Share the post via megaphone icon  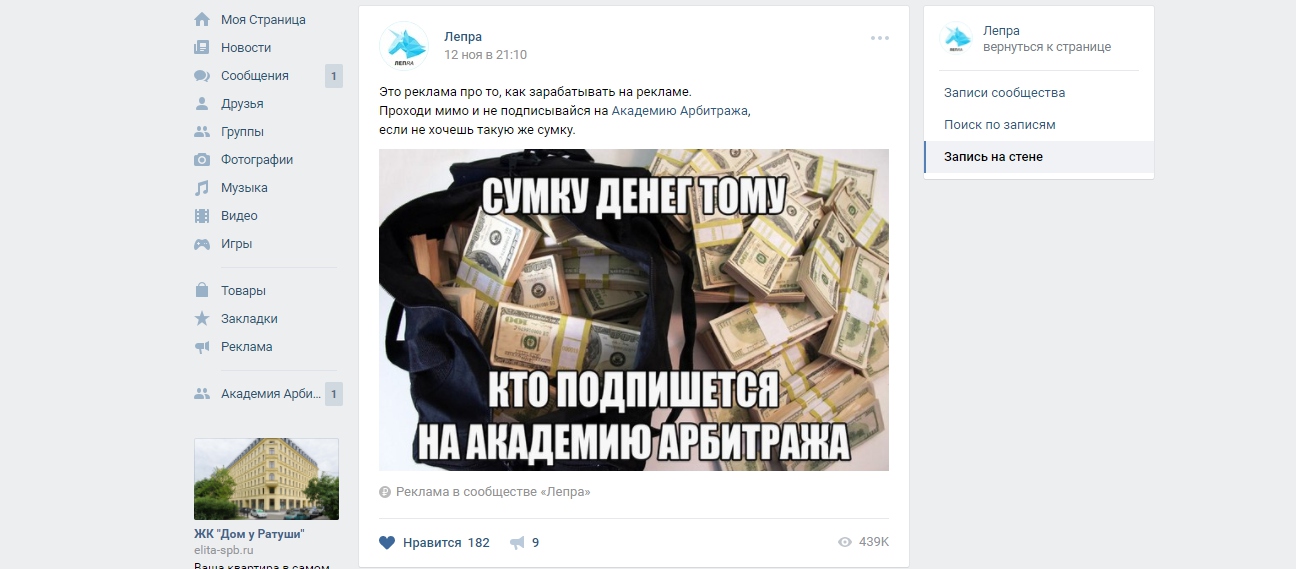(x=517, y=543)
